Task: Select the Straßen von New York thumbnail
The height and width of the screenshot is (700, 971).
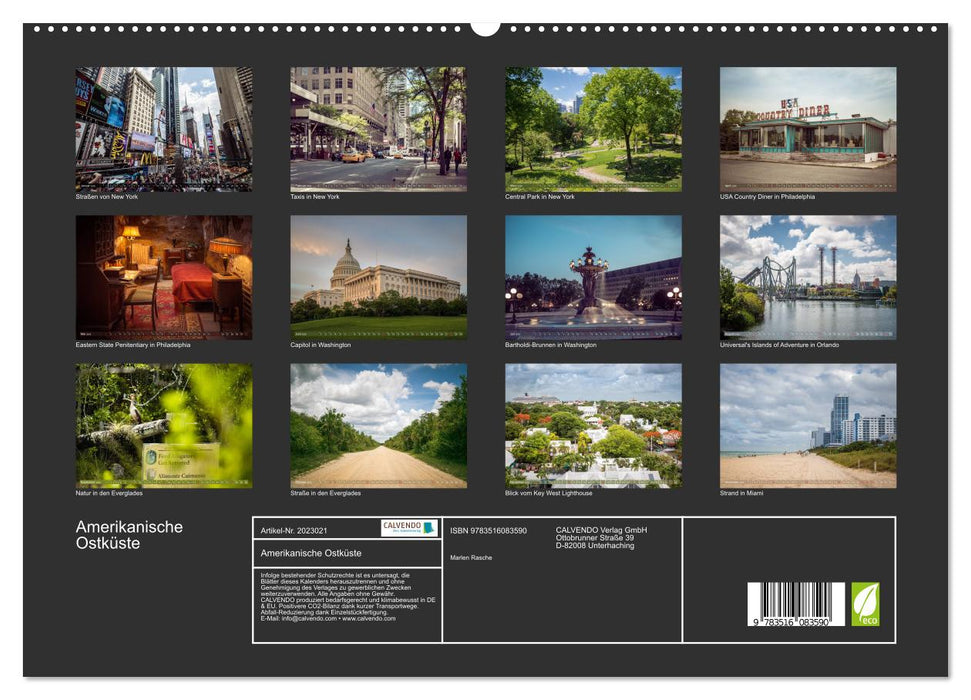Action: coord(162,128)
